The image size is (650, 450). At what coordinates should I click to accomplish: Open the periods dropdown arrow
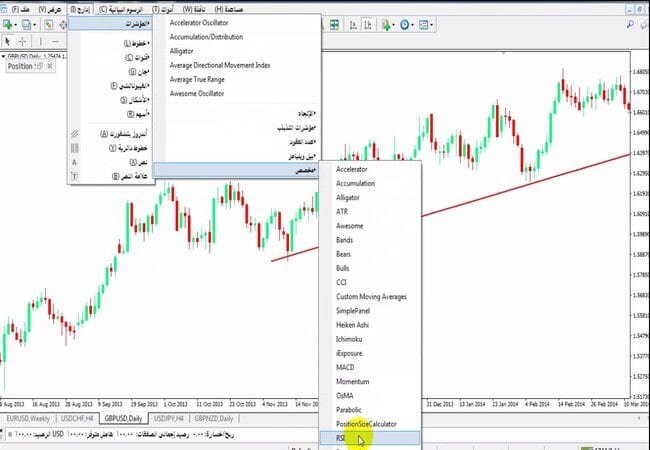point(412,25)
